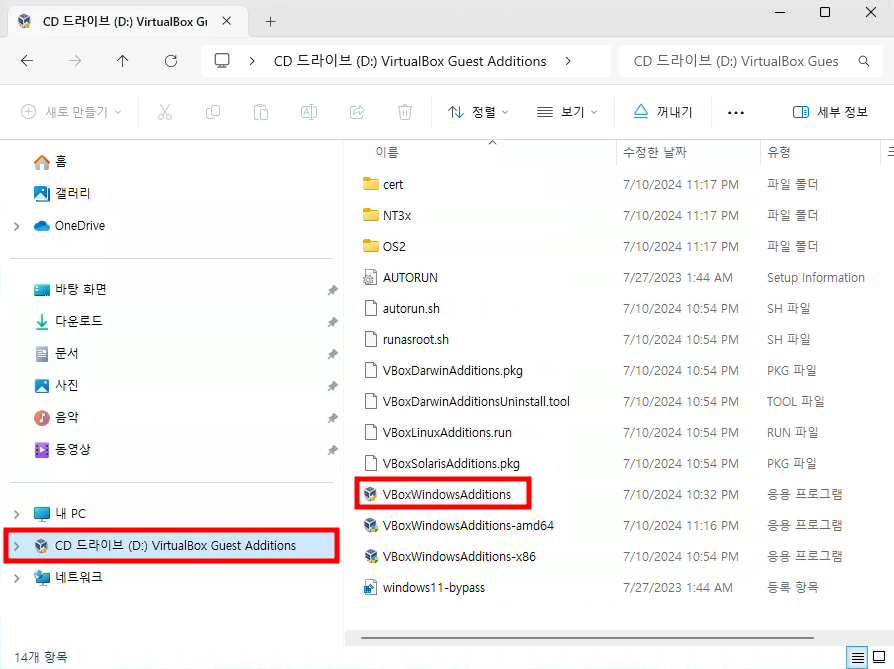Open OneDrive in sidebar
This screenshot has height=669, width=894.
click(70, 226)
